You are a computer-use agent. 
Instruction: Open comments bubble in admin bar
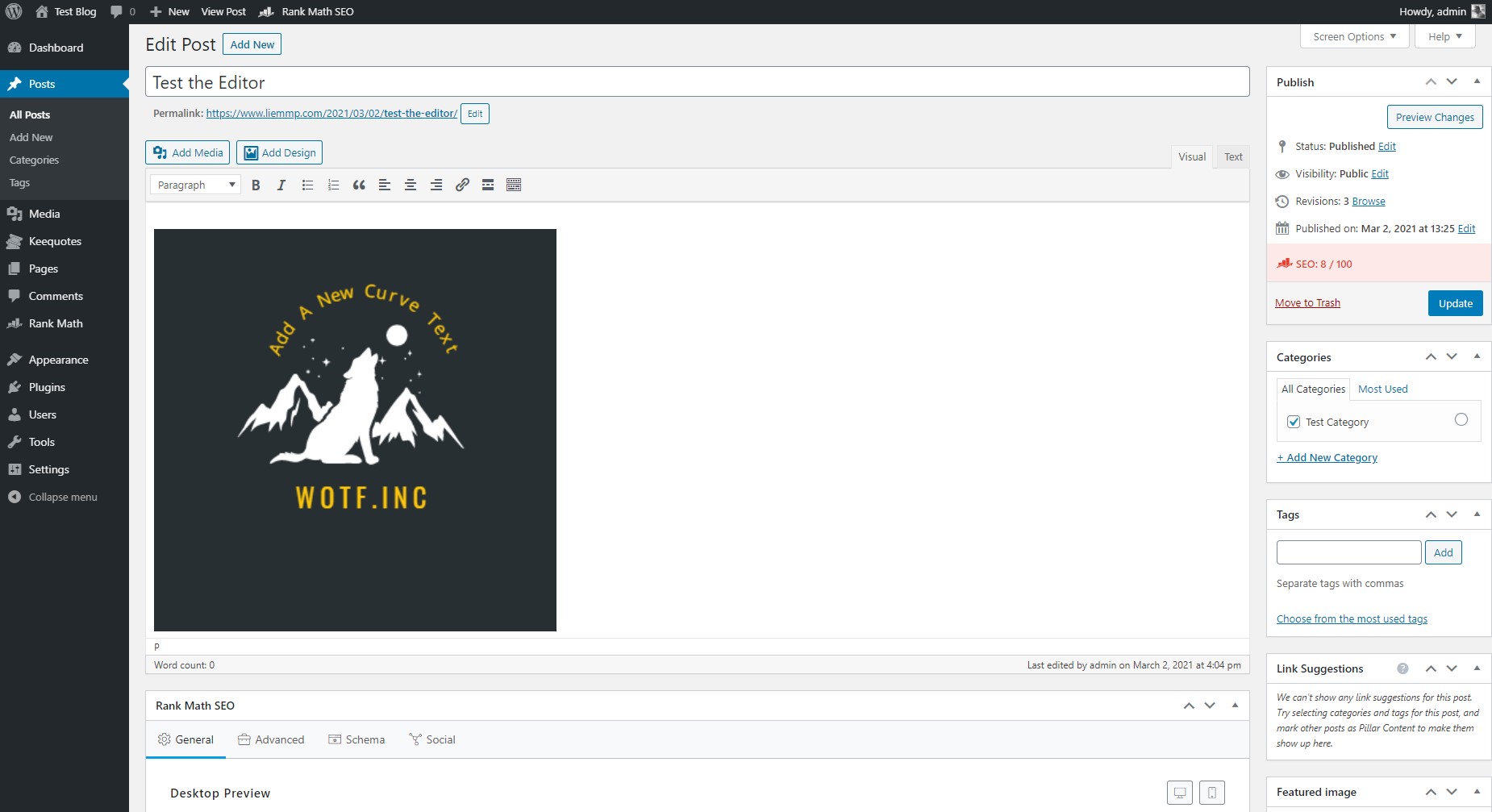[x=123, y=11]
